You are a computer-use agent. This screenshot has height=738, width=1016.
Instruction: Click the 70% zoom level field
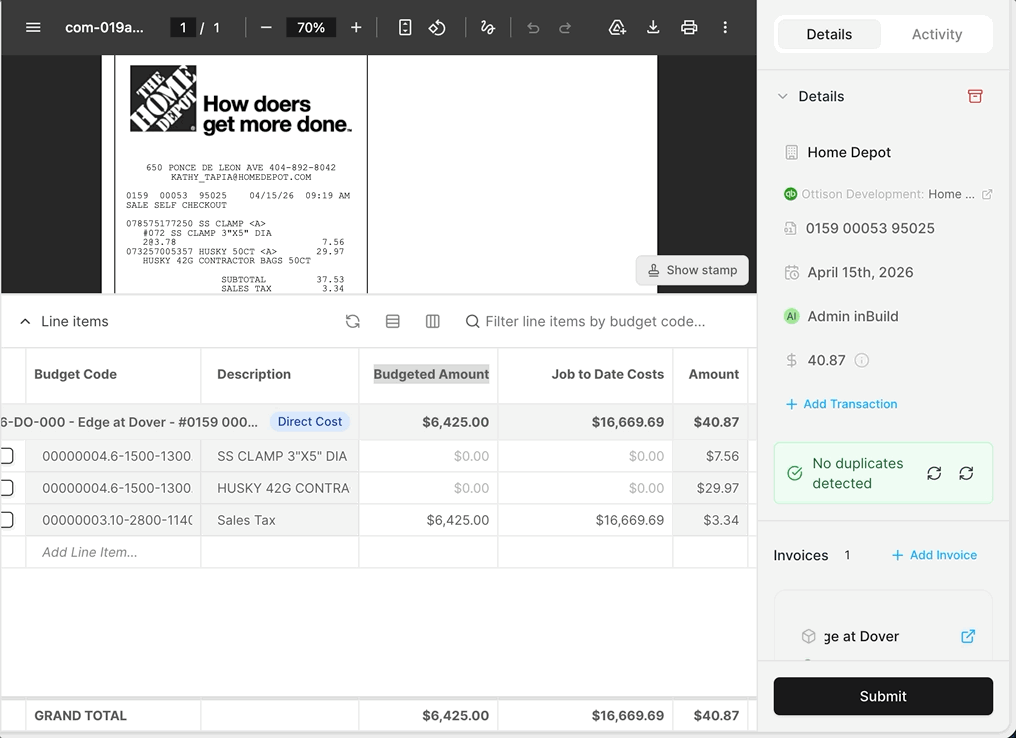tap(311, 27)
